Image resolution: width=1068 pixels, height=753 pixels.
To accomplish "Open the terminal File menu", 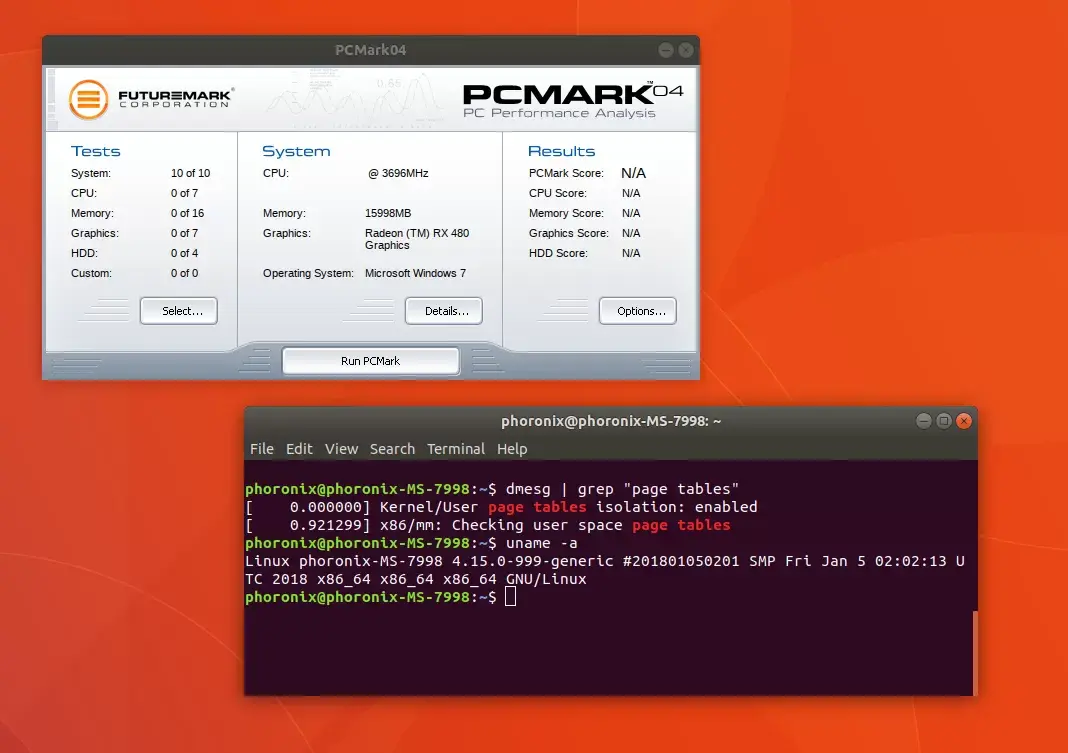I will coord(261,449).
